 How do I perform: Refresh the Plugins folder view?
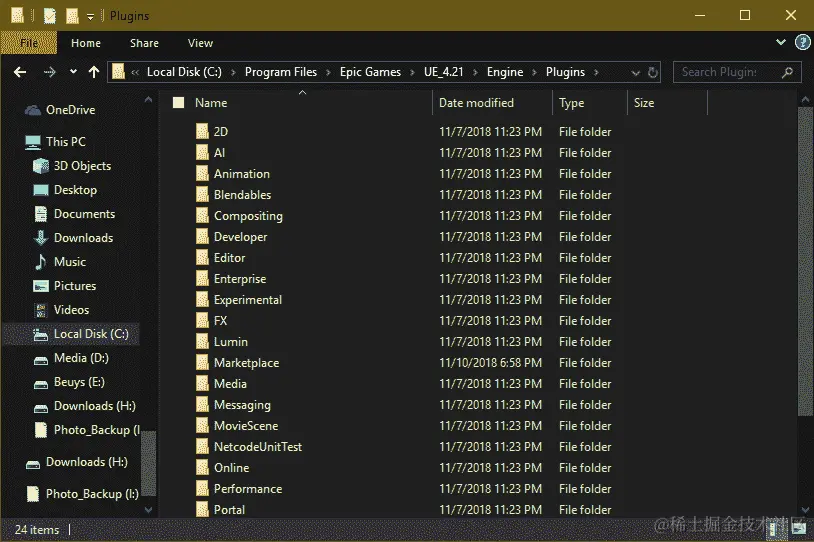[x=653, y=72]
